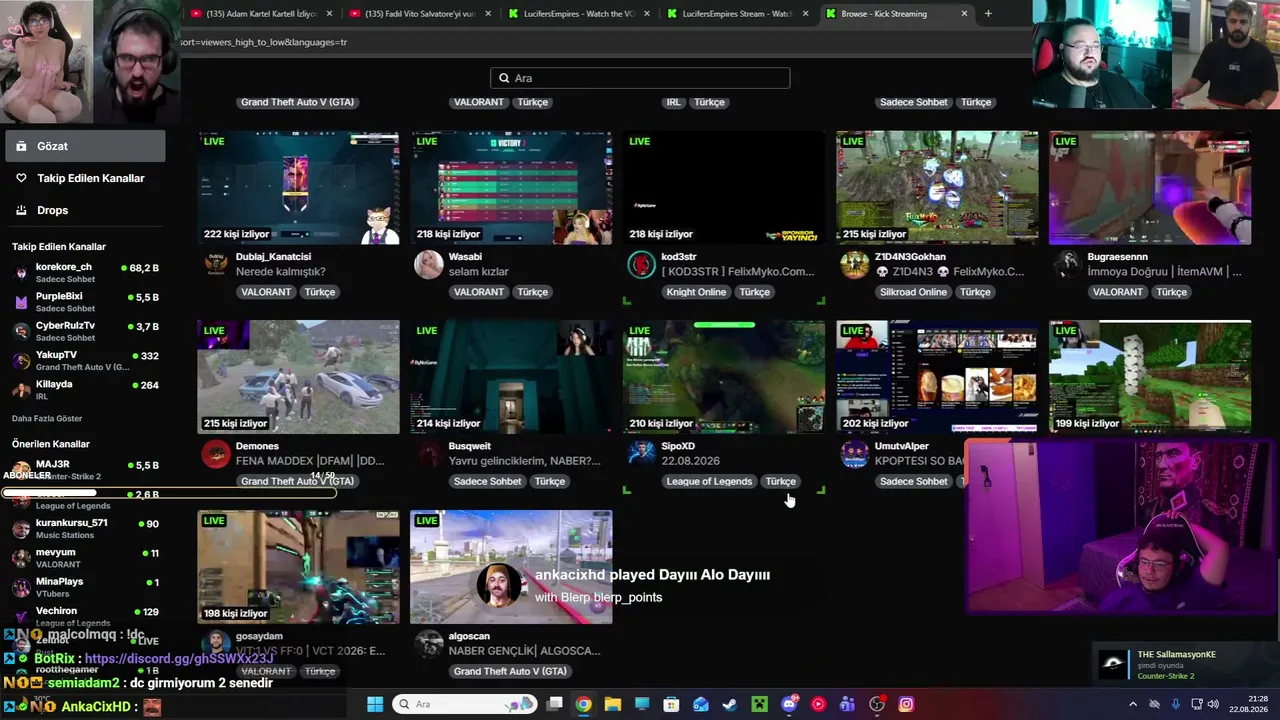The image size is (1280, 720).
Task: Select Grand Theft Auto V tag under algoscan
Action: pyautogui.click(x=510, y=671)
